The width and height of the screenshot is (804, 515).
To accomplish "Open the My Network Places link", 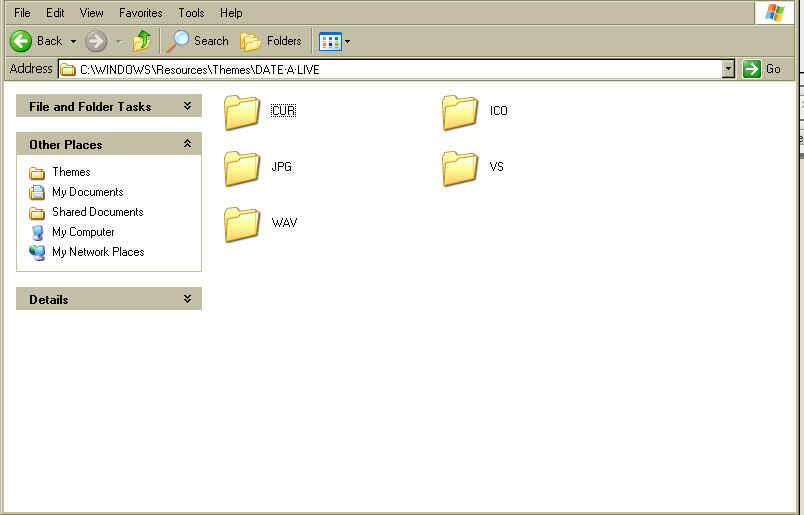I will coord(98,252).
